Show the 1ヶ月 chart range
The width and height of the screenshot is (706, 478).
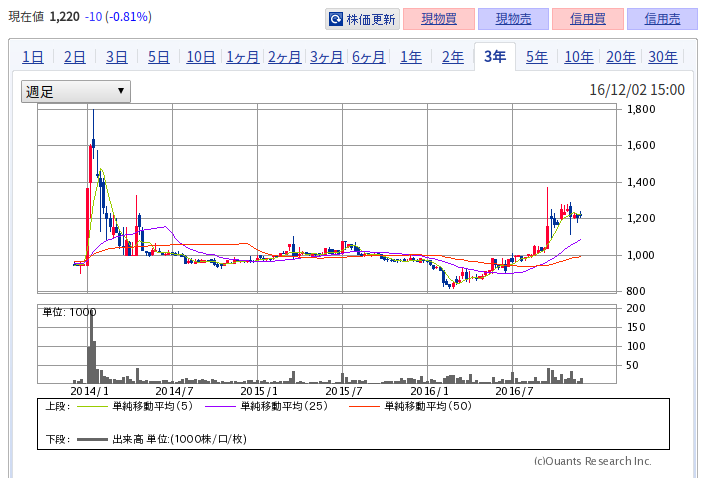tap(243, 57)
